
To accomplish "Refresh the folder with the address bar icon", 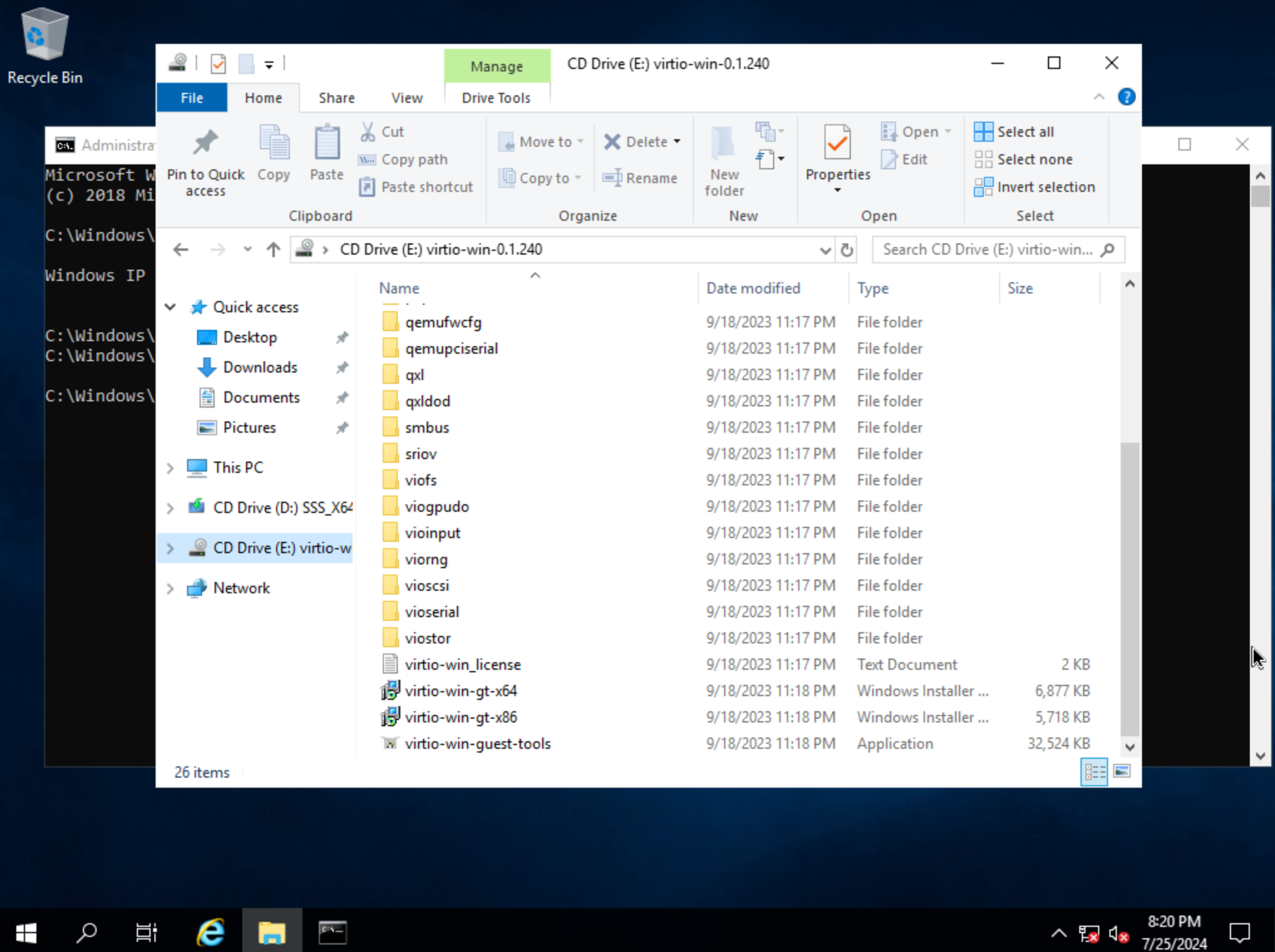I will (846, 249).
